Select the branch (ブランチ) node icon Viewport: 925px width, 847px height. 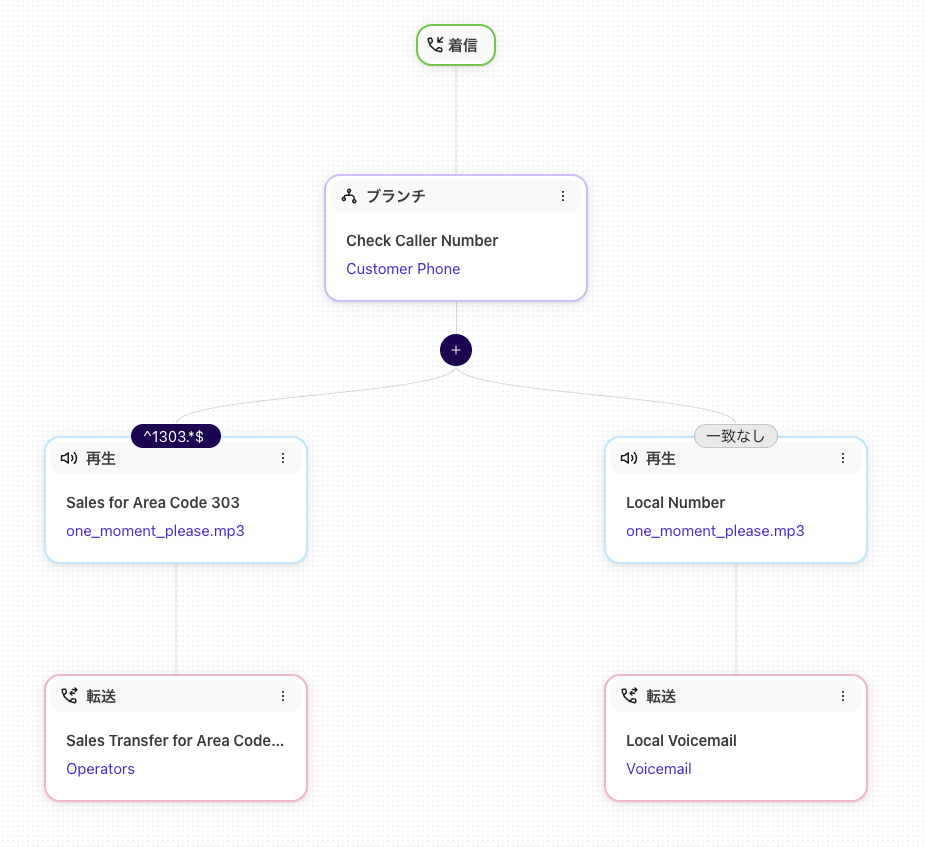pyautogui.click(x=349, y=196)
